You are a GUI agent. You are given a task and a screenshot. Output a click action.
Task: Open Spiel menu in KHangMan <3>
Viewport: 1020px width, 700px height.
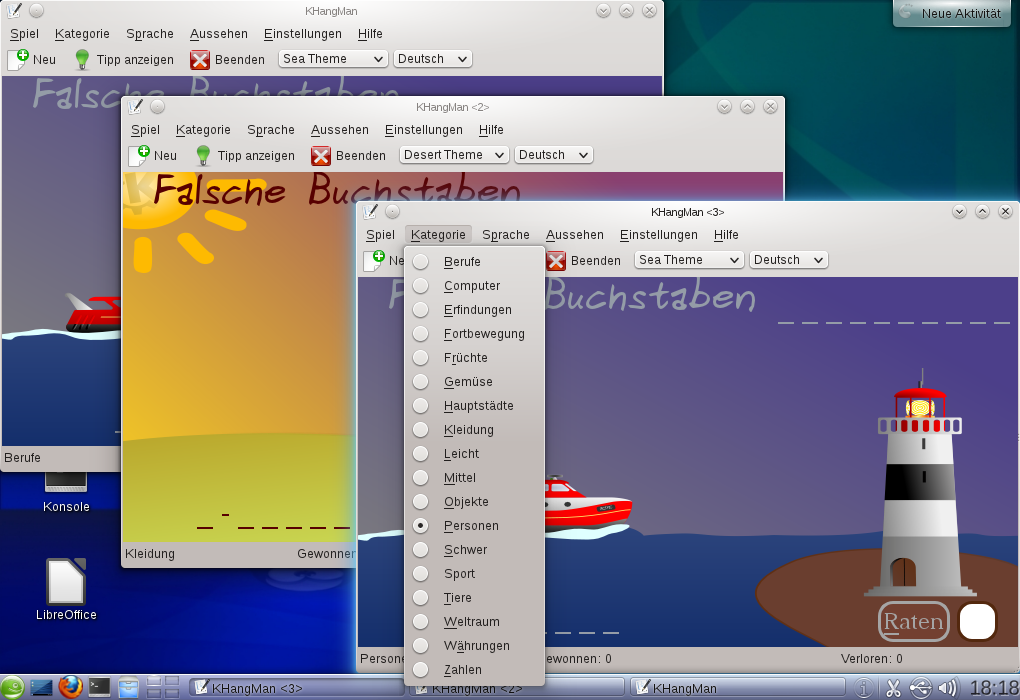pyautogui.click(x=380, y=235)
